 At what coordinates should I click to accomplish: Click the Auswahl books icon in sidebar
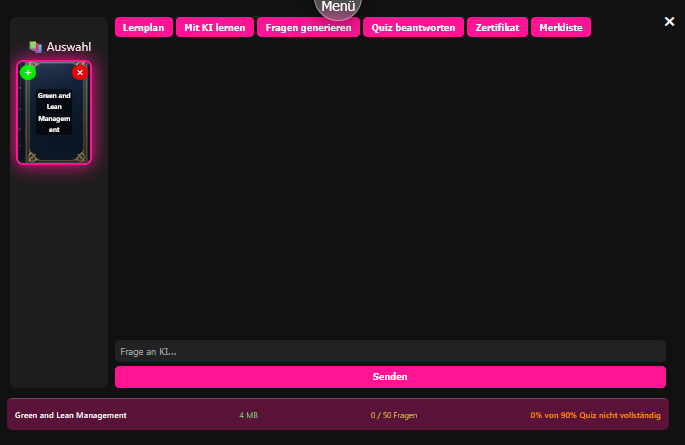click(35, 46)
